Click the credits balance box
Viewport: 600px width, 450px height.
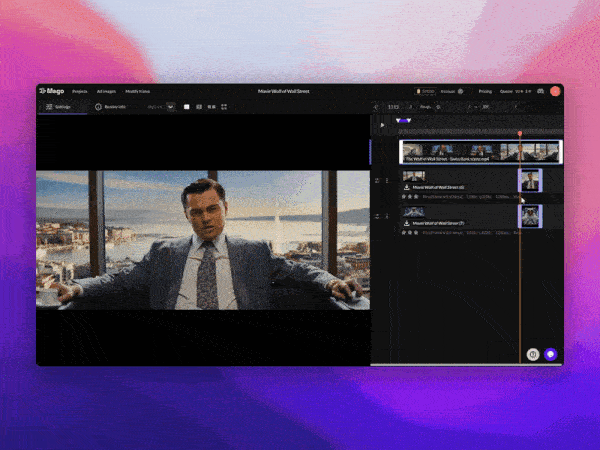425,91
